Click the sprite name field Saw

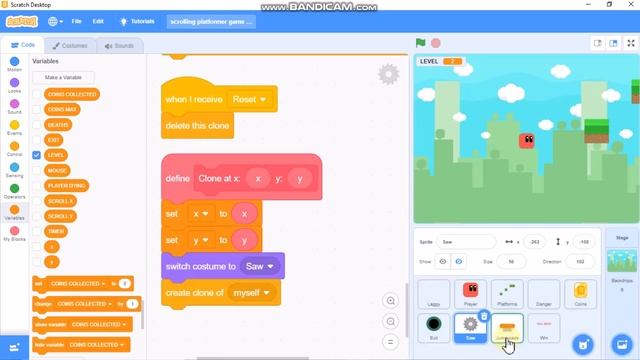click(466, 242)
